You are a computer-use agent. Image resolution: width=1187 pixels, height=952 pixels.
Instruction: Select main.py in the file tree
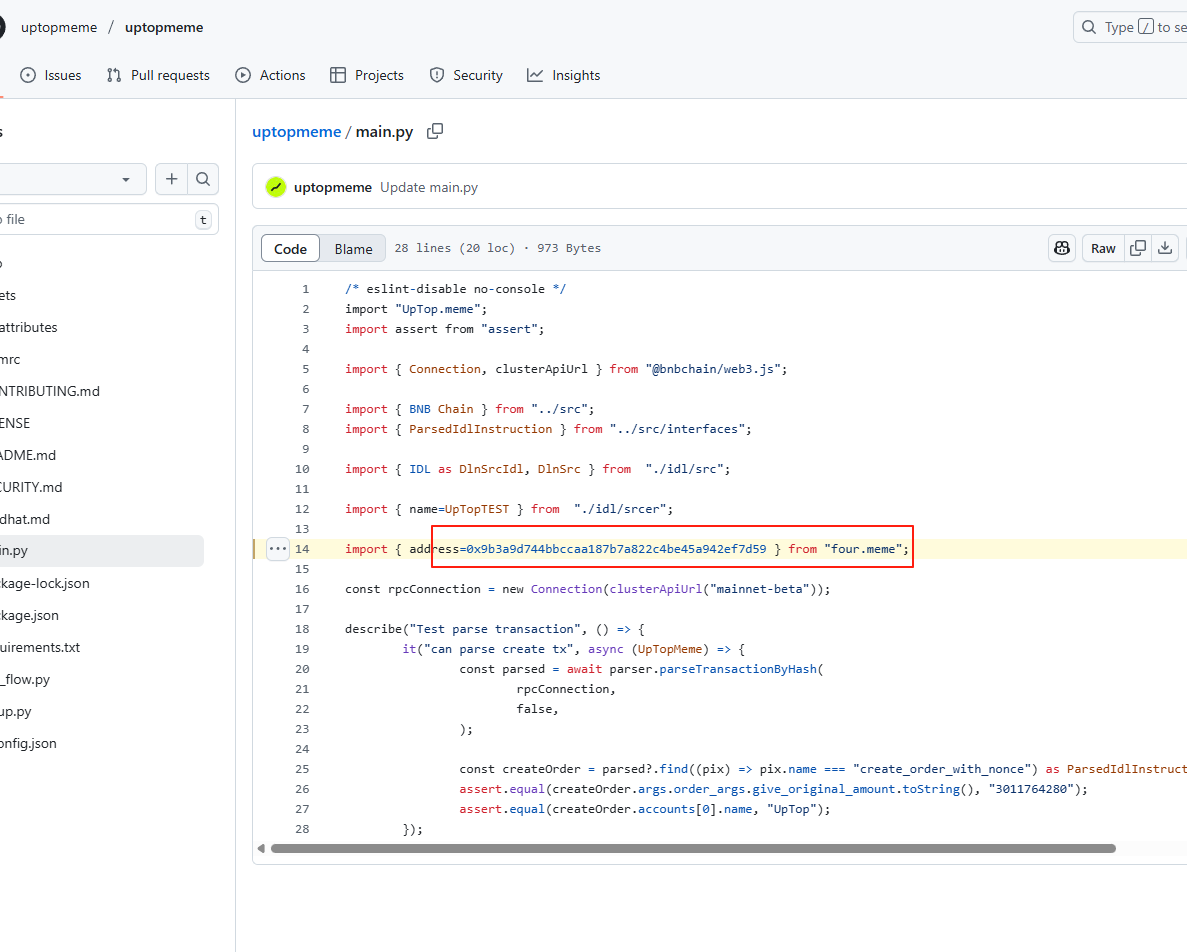[x=101, y=551]
